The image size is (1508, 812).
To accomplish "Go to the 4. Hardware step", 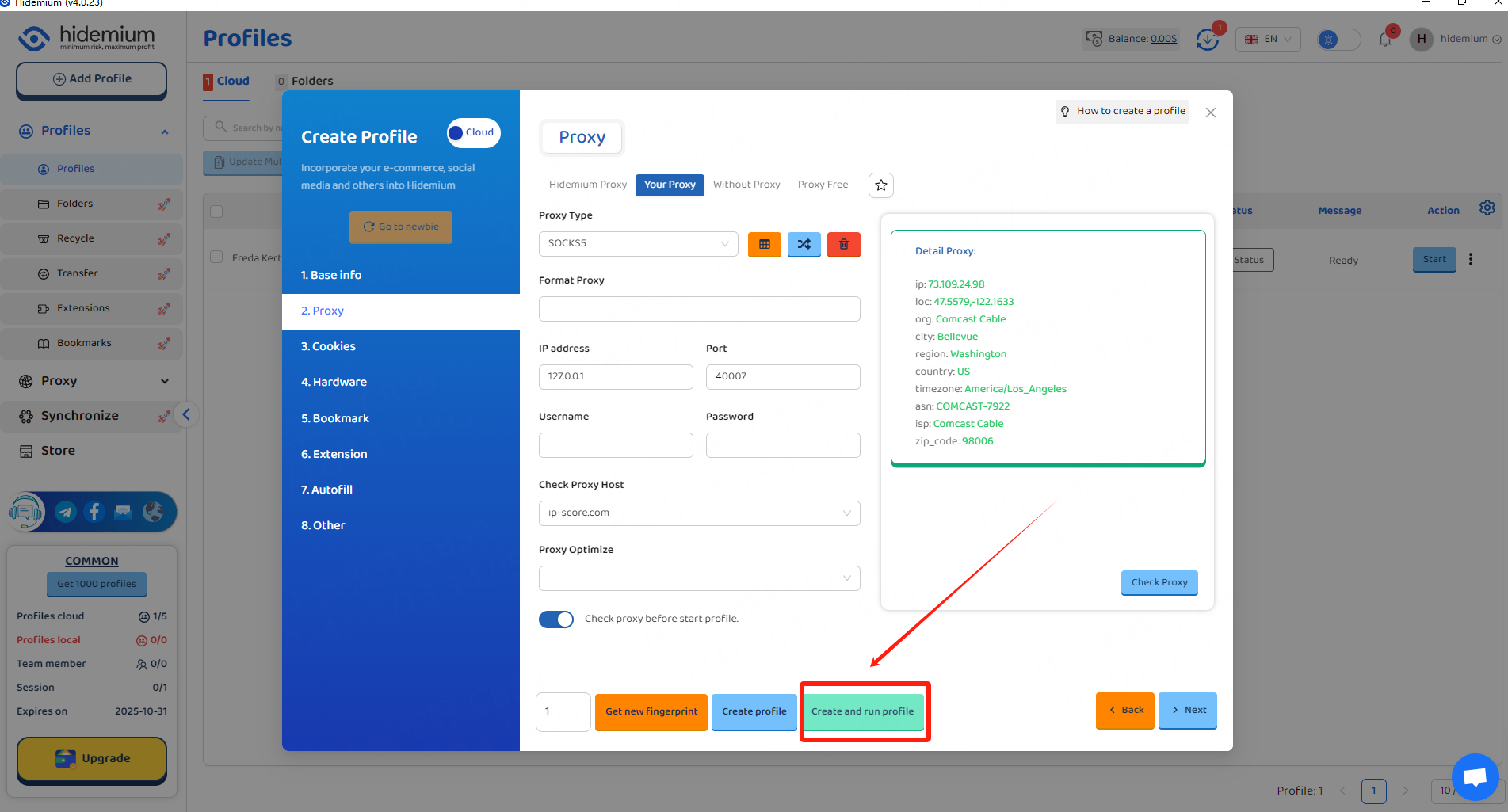I will tap(334, 382).
